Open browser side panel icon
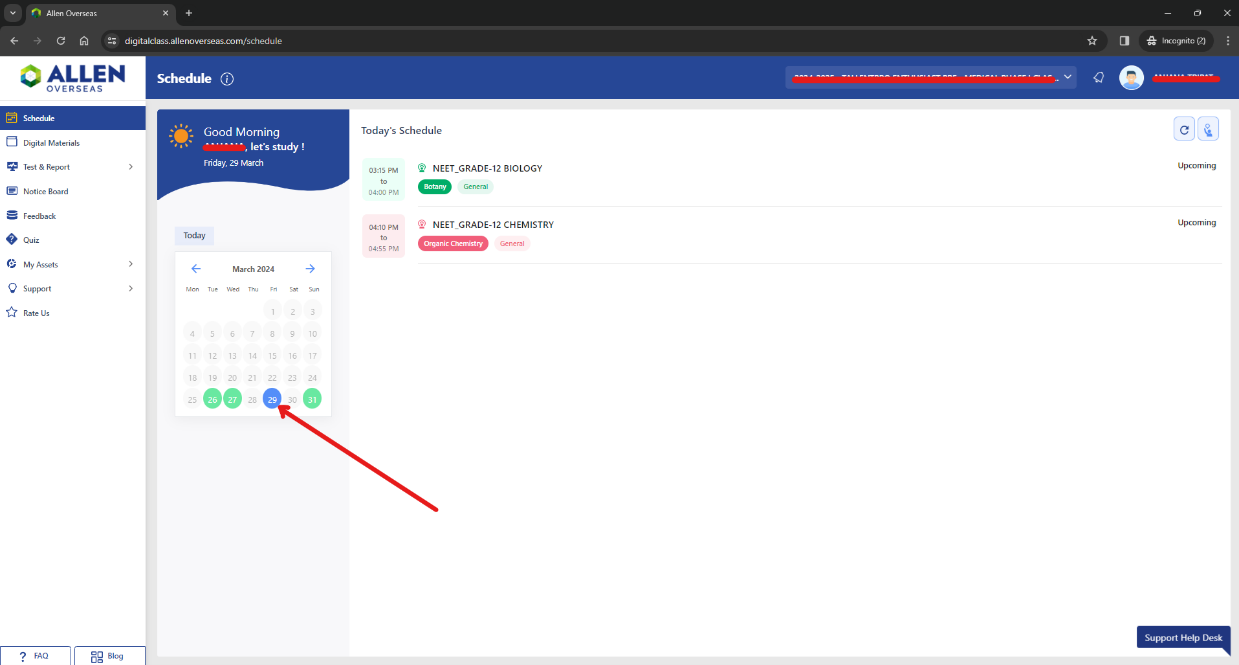Screen dimensions: 1239x665 pyautogui.click(x=1124, y=41)
